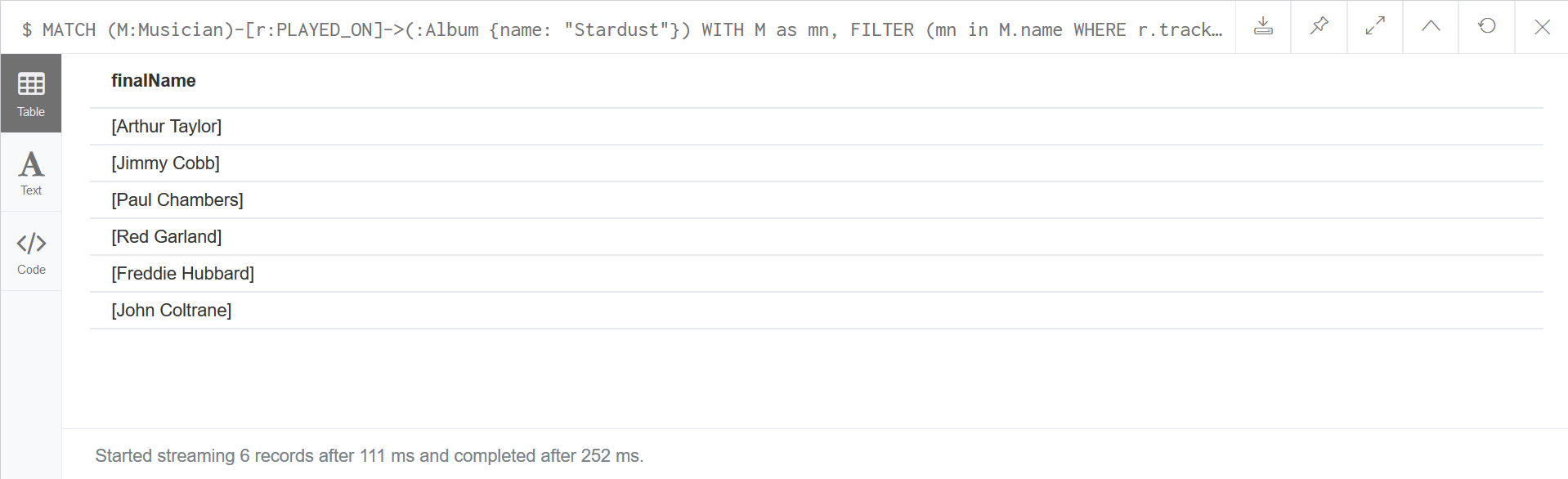Select the Freddie Hubbard row
The width and height of the screenshot is (1568, 479).
tap(183, 273)
